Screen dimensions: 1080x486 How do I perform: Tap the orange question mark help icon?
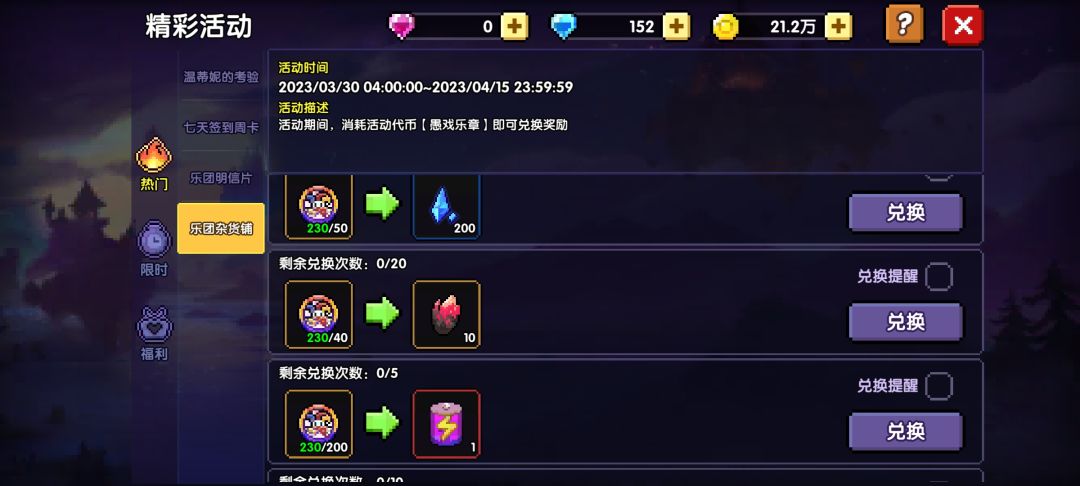pyautogui.click(x=904, y=25)
